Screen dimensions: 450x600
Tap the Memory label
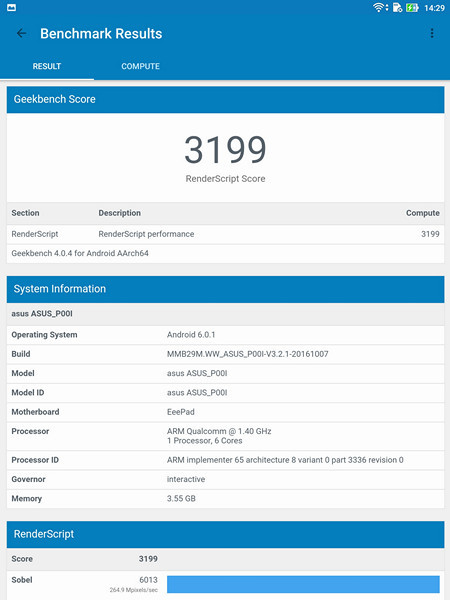(26, 499)
